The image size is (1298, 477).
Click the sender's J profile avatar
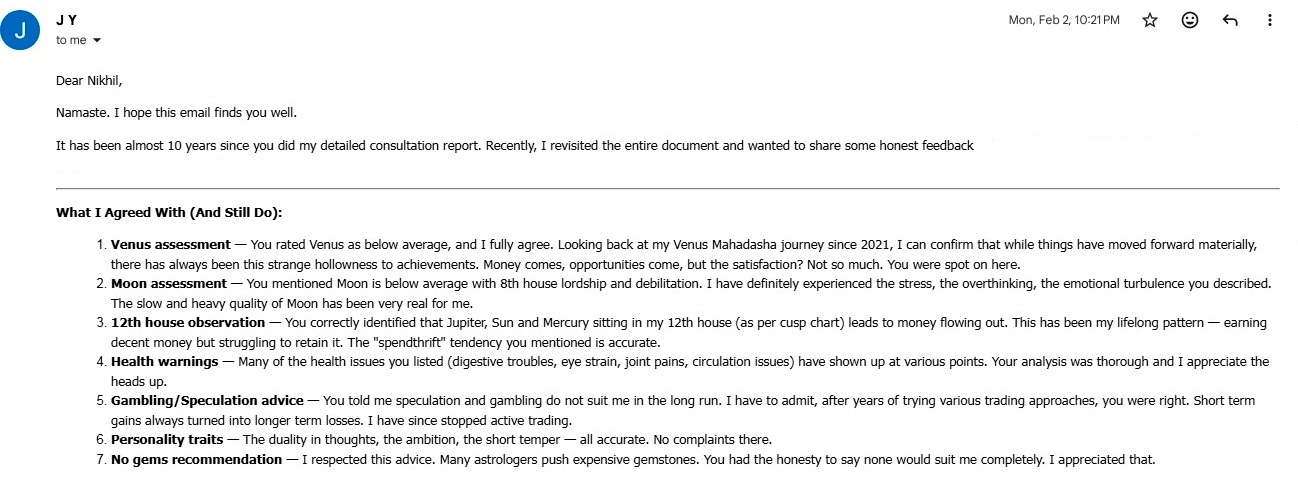pyautogui.click(x=21, y=29)
